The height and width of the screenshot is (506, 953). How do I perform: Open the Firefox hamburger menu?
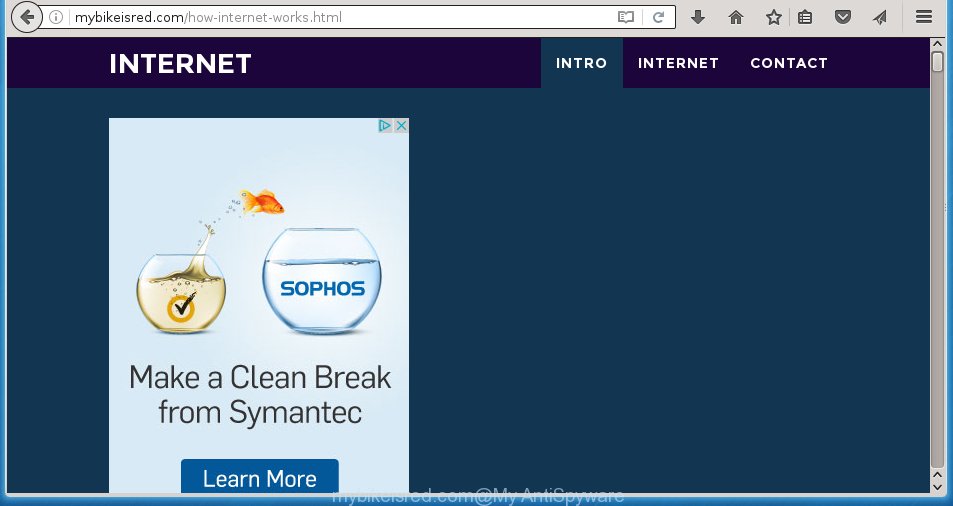[924, 17]
